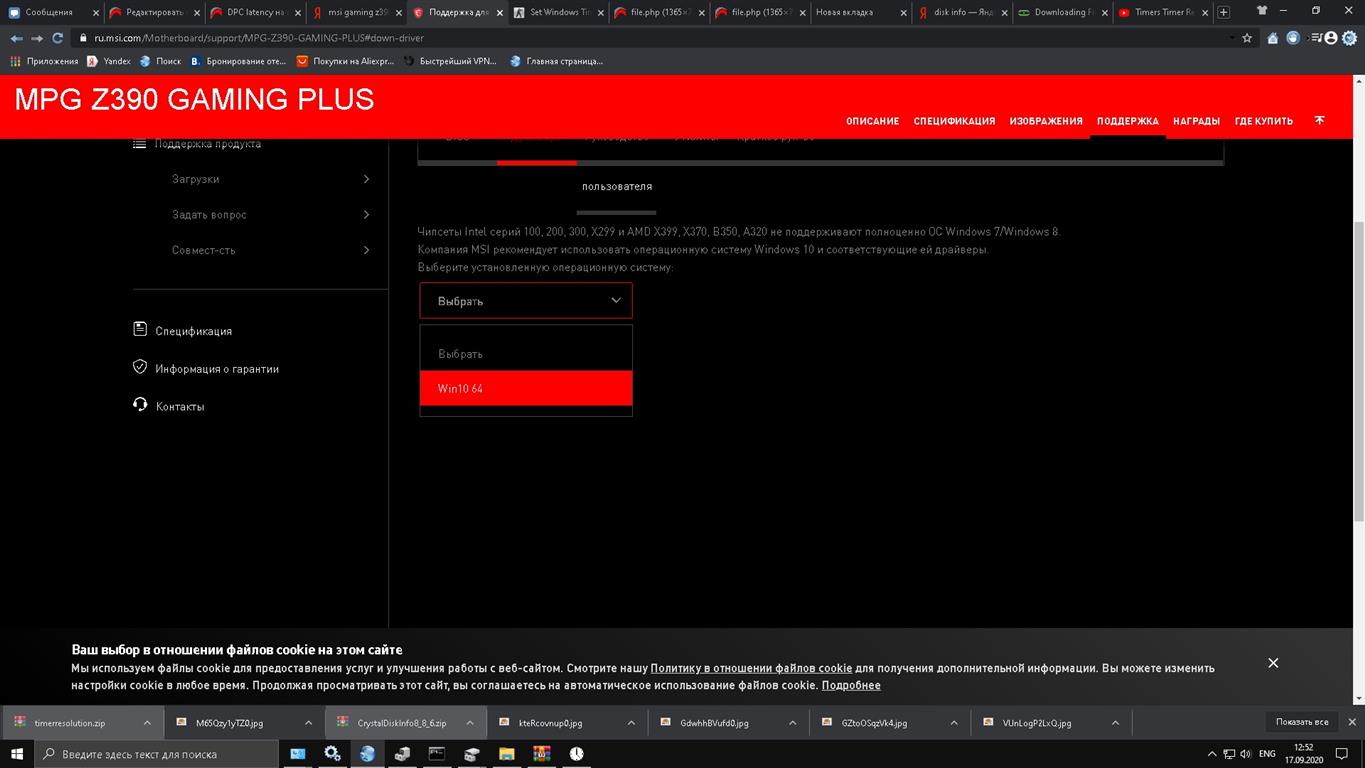Click the Показать все downloads button
This screenshot has height=768, width=1365.
click(1302, 722)
